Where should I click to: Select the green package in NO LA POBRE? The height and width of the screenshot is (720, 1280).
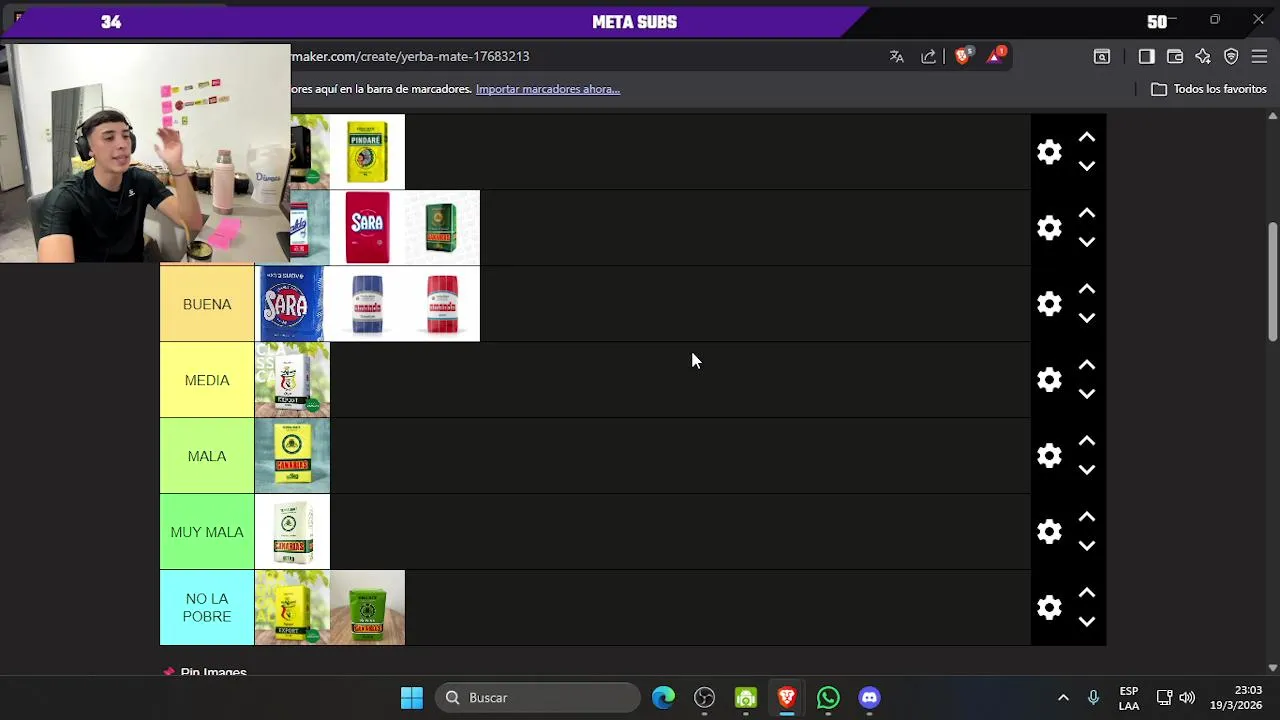367,608
